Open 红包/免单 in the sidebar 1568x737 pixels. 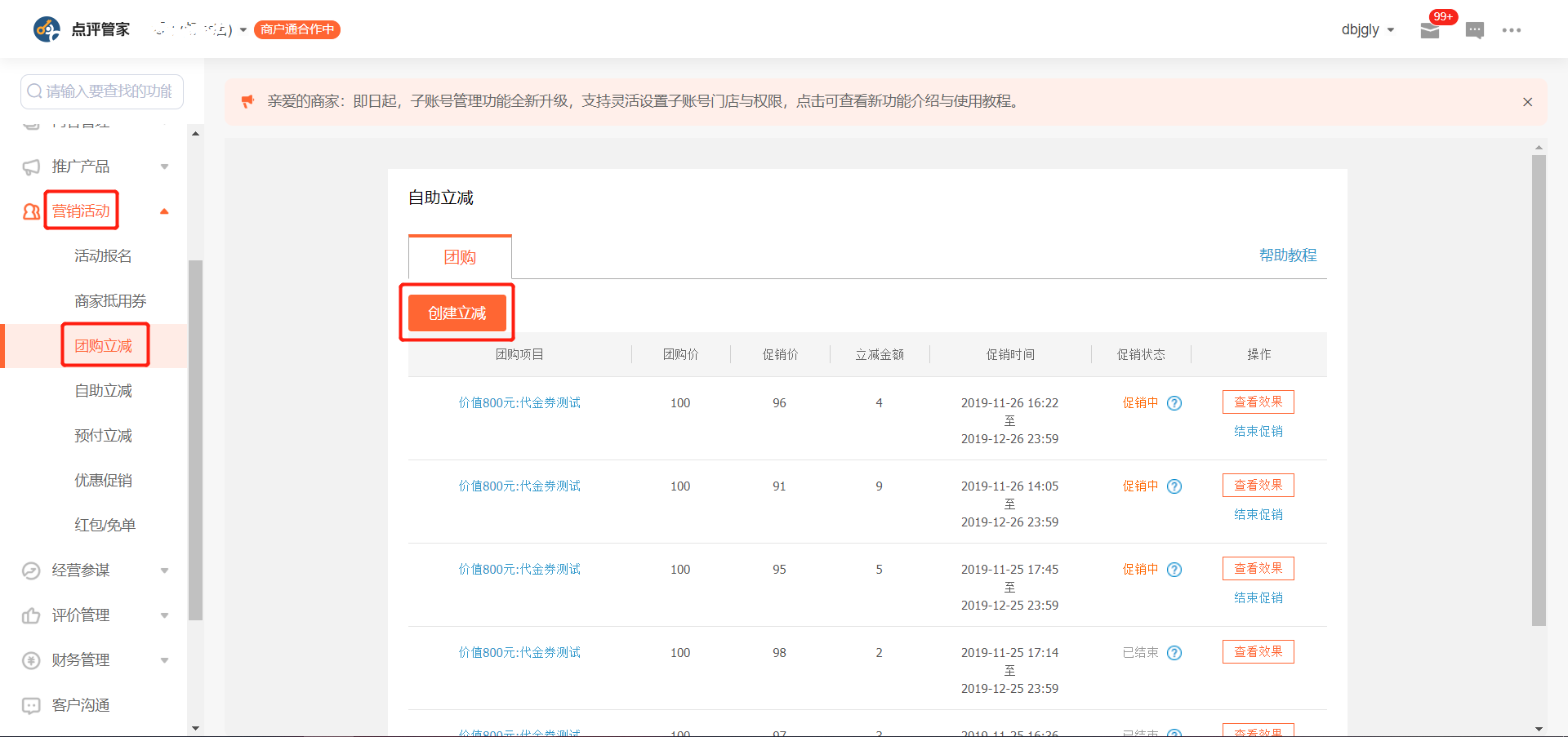(x=105, y=526)
